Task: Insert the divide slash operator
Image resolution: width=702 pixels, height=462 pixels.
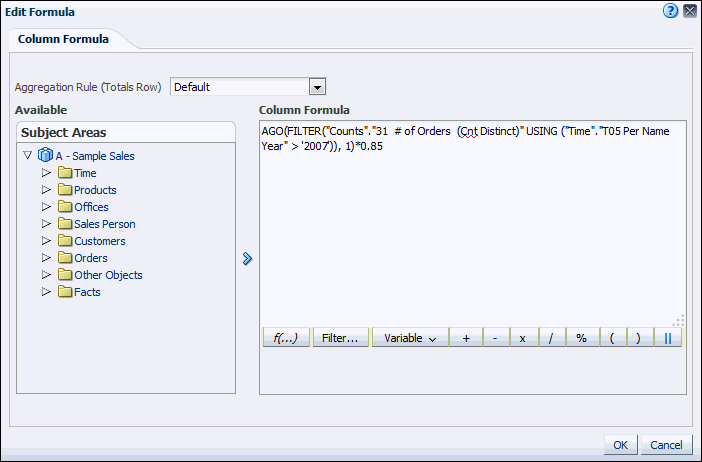Action: pyautogui.click(x=552, y=338)
